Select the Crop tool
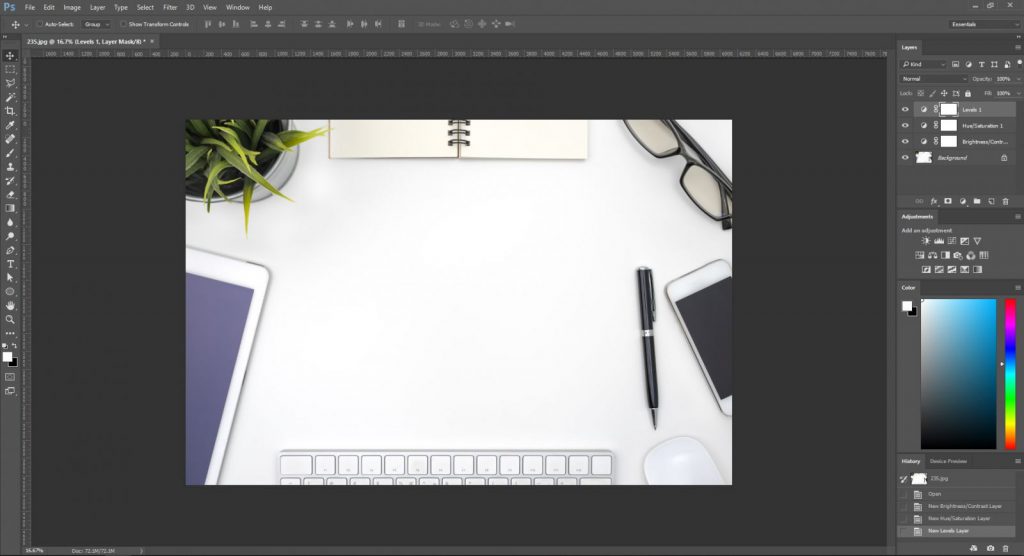Image resolution: width=1024 pixels, height=556 pixels. (10, 111)
